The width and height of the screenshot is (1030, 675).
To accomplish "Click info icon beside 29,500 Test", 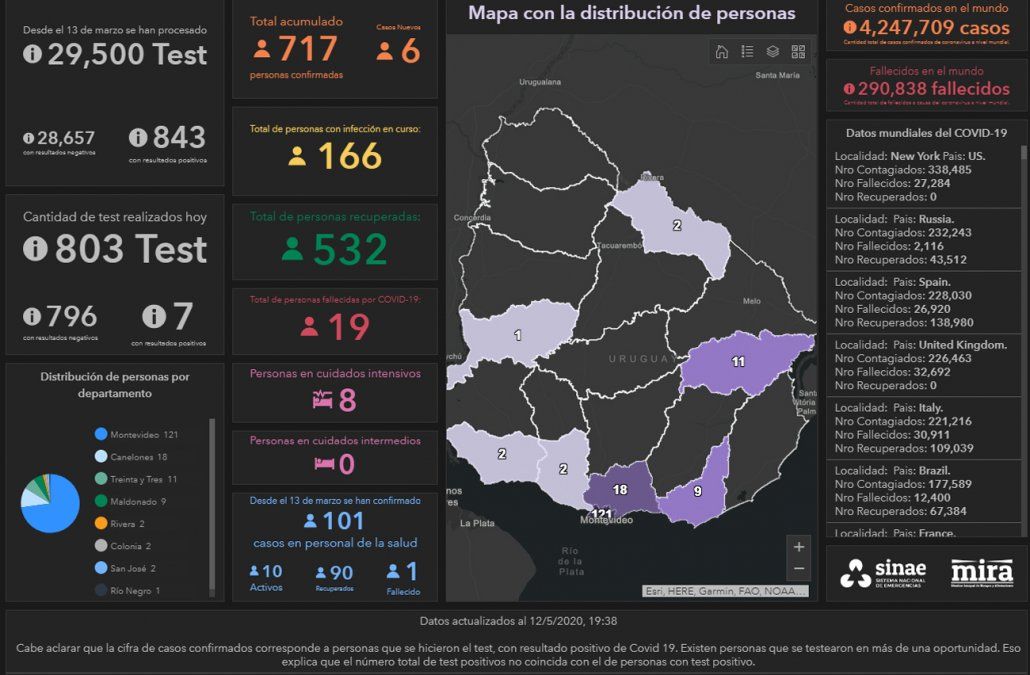I will 33,54.
